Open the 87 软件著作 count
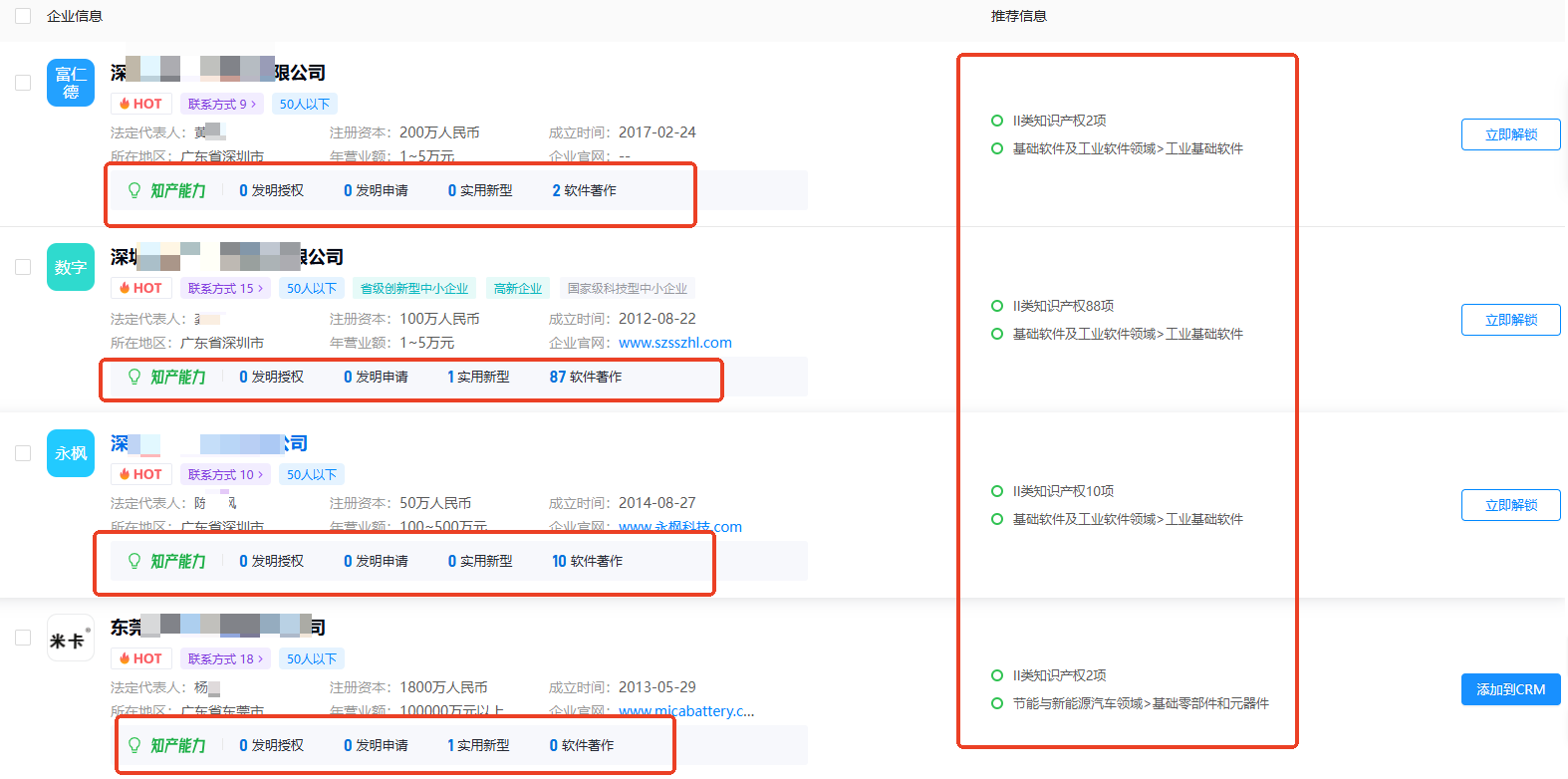Viewport: 1568px width, 779px height. point(586,377)
